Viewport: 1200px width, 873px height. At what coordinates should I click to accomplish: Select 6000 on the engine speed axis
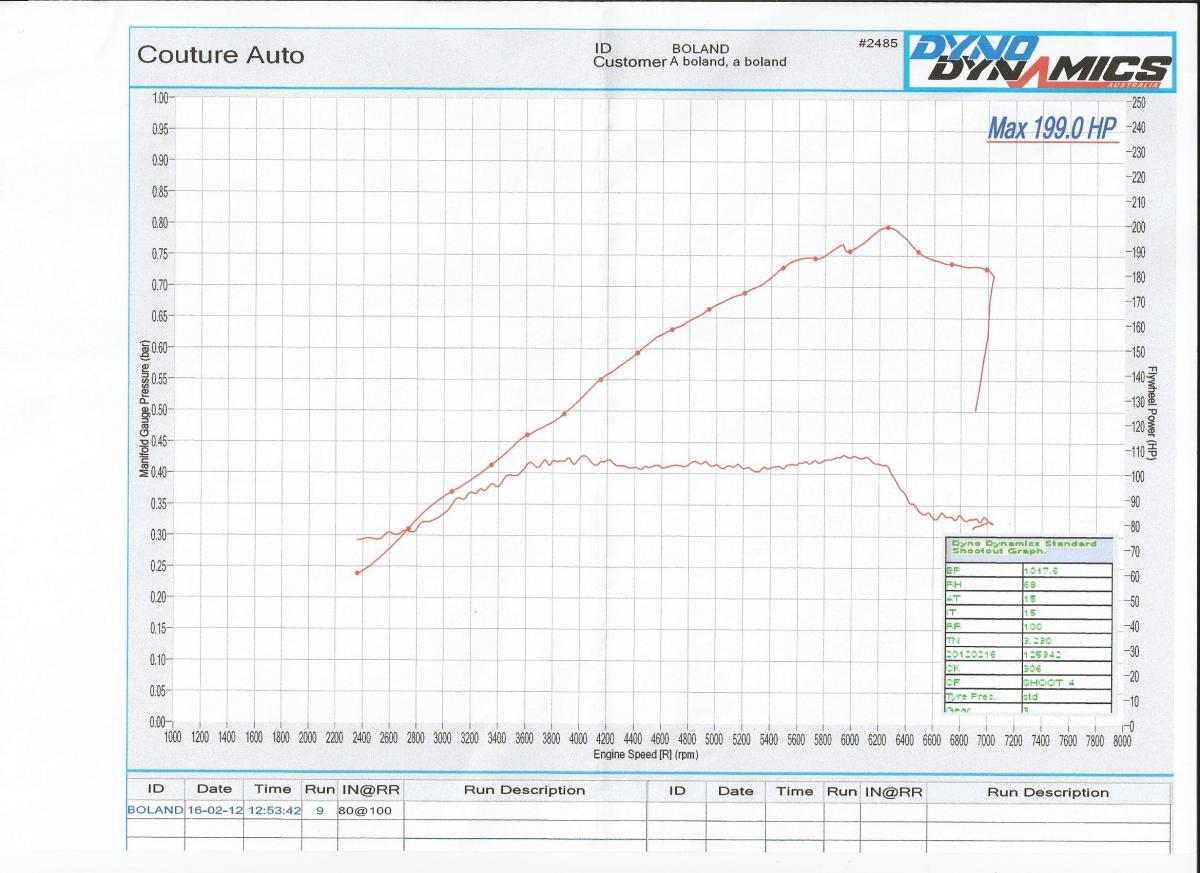point(850,738)
